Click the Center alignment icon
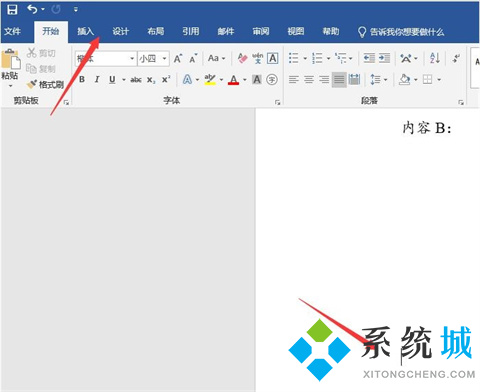 point(309,79)
